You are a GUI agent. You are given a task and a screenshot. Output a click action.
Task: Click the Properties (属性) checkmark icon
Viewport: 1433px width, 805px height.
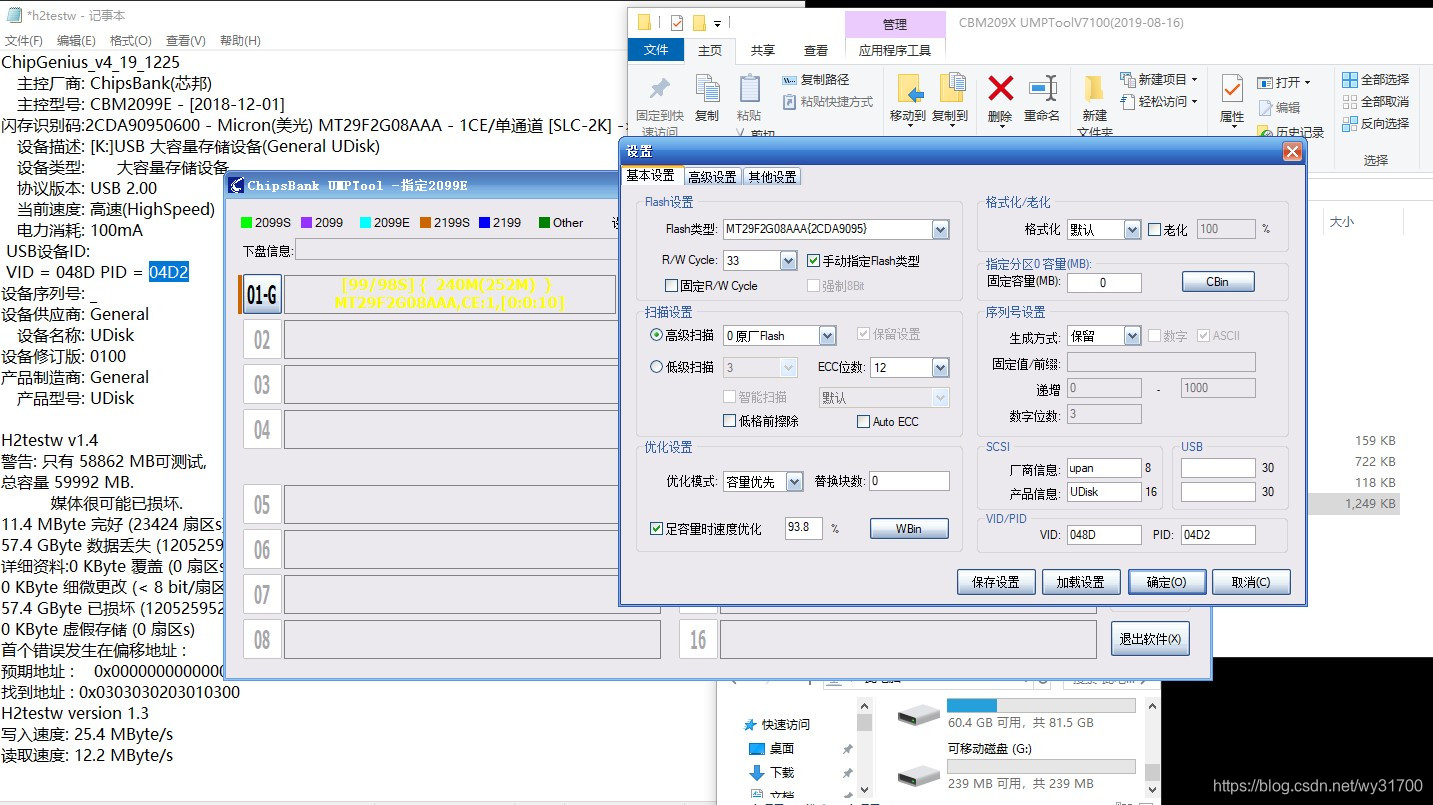point(1232,88)
